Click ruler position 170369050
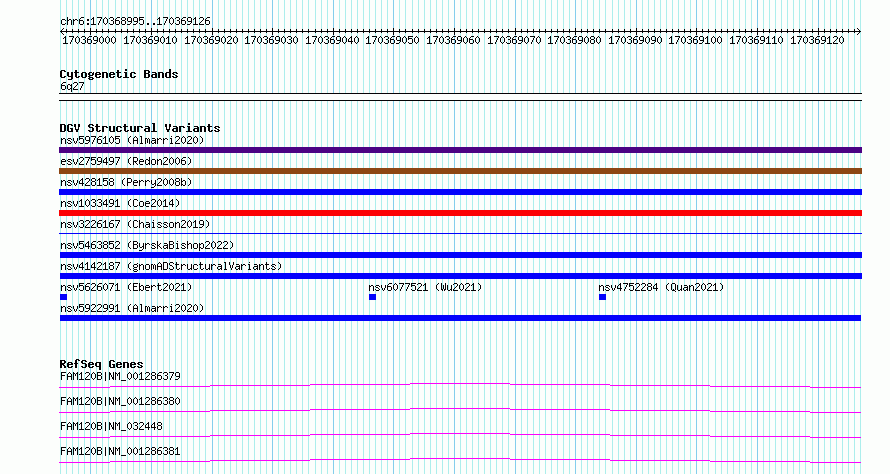Screen dimensions: 890x474 [392, 40]
